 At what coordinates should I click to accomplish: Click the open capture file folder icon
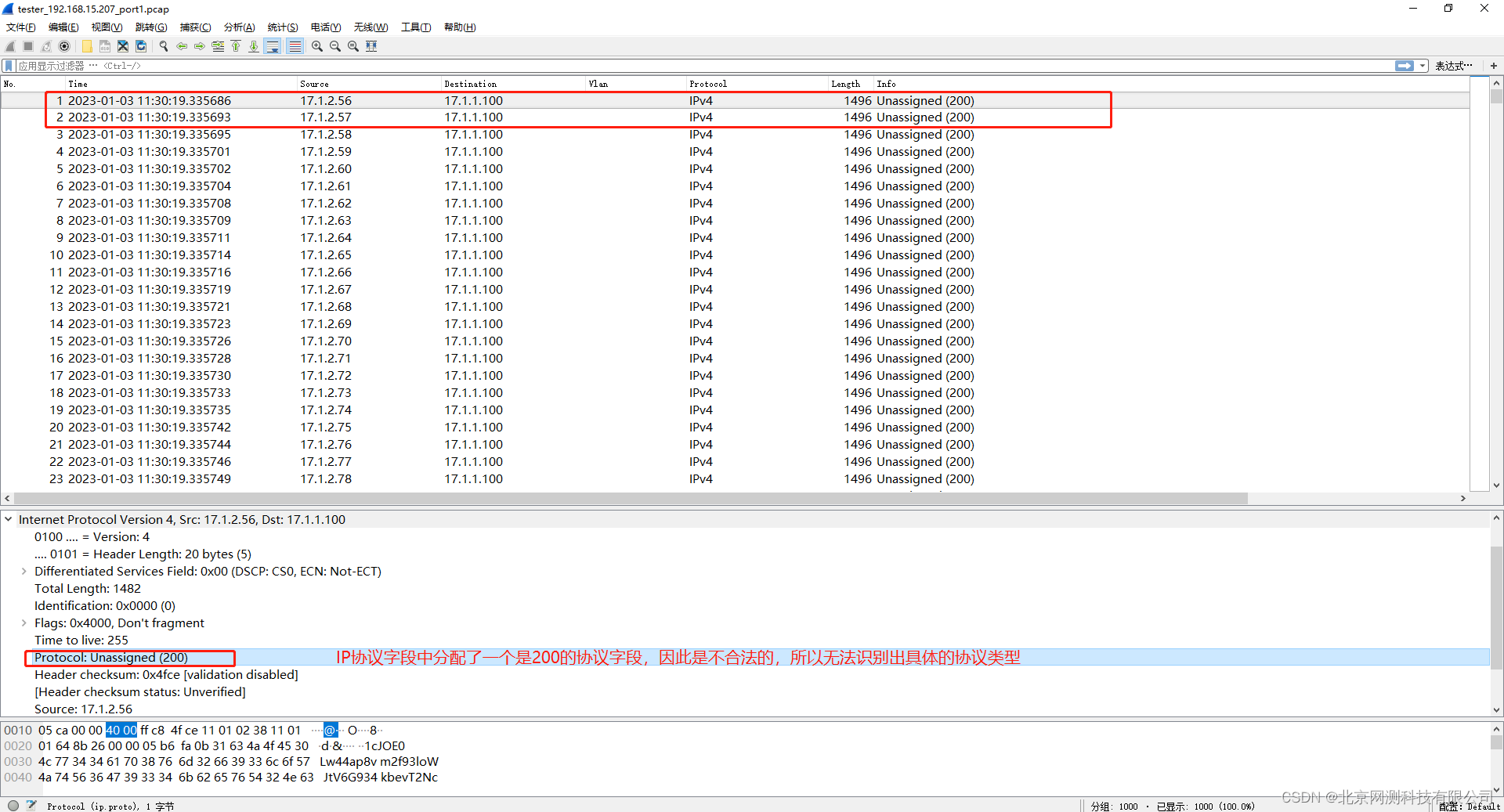(x=86, y=46)
